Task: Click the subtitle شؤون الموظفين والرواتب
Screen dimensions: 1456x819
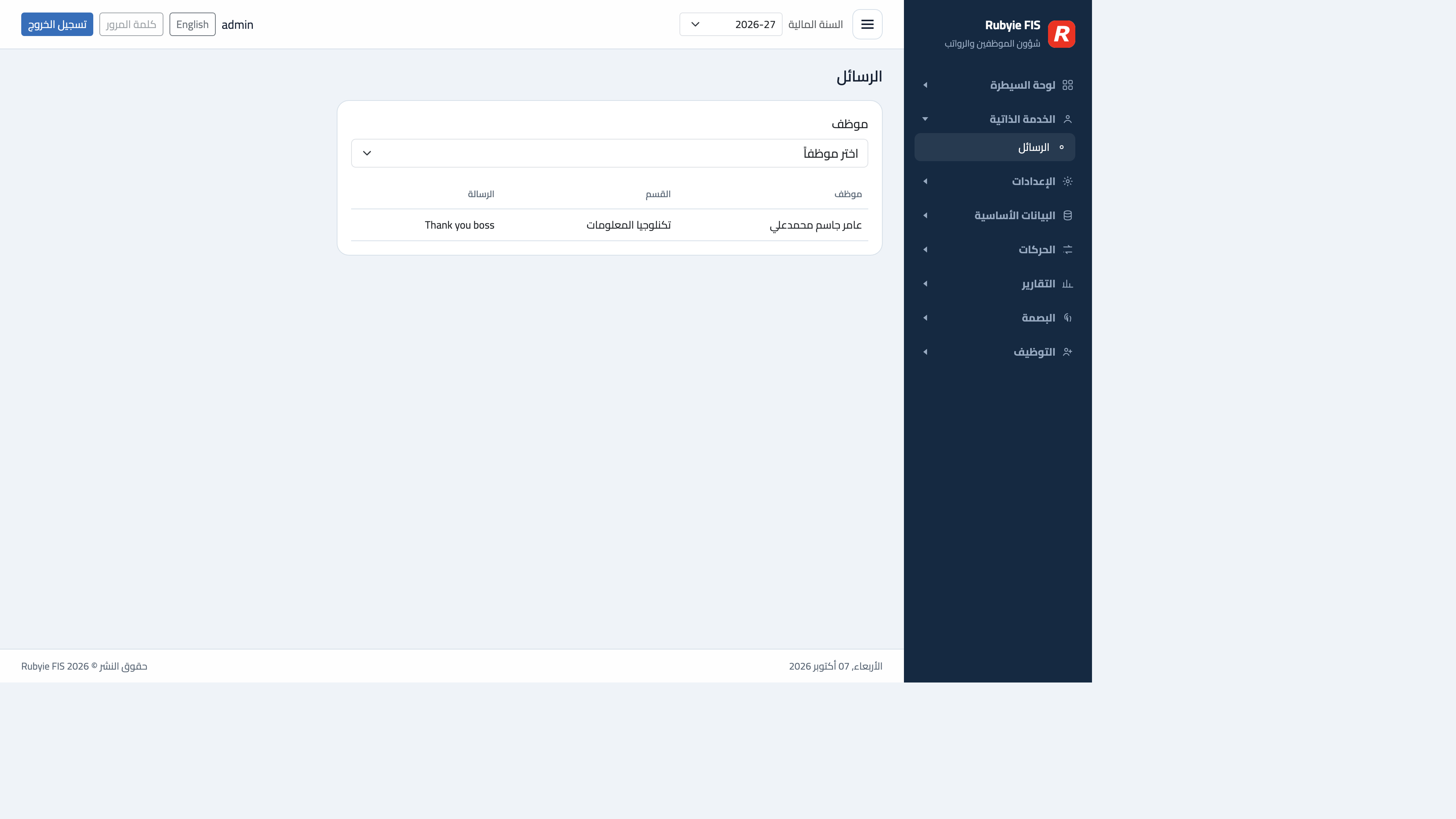Action: (992, 44)
